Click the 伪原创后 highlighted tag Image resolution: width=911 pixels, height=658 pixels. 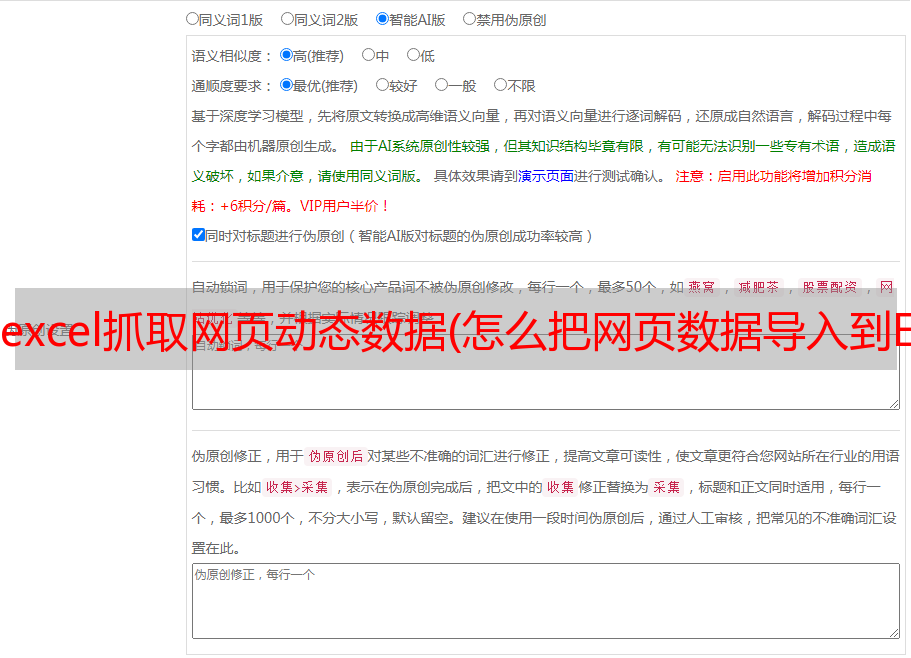coord(336,456)
